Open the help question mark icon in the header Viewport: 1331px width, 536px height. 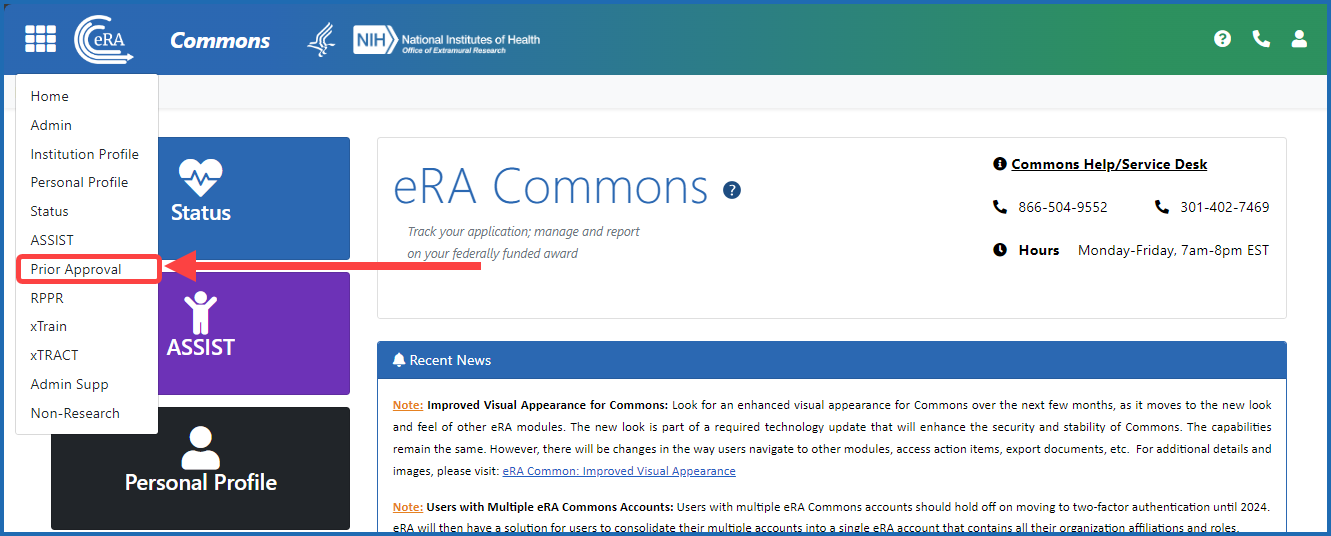click(x=1222, y=39)
